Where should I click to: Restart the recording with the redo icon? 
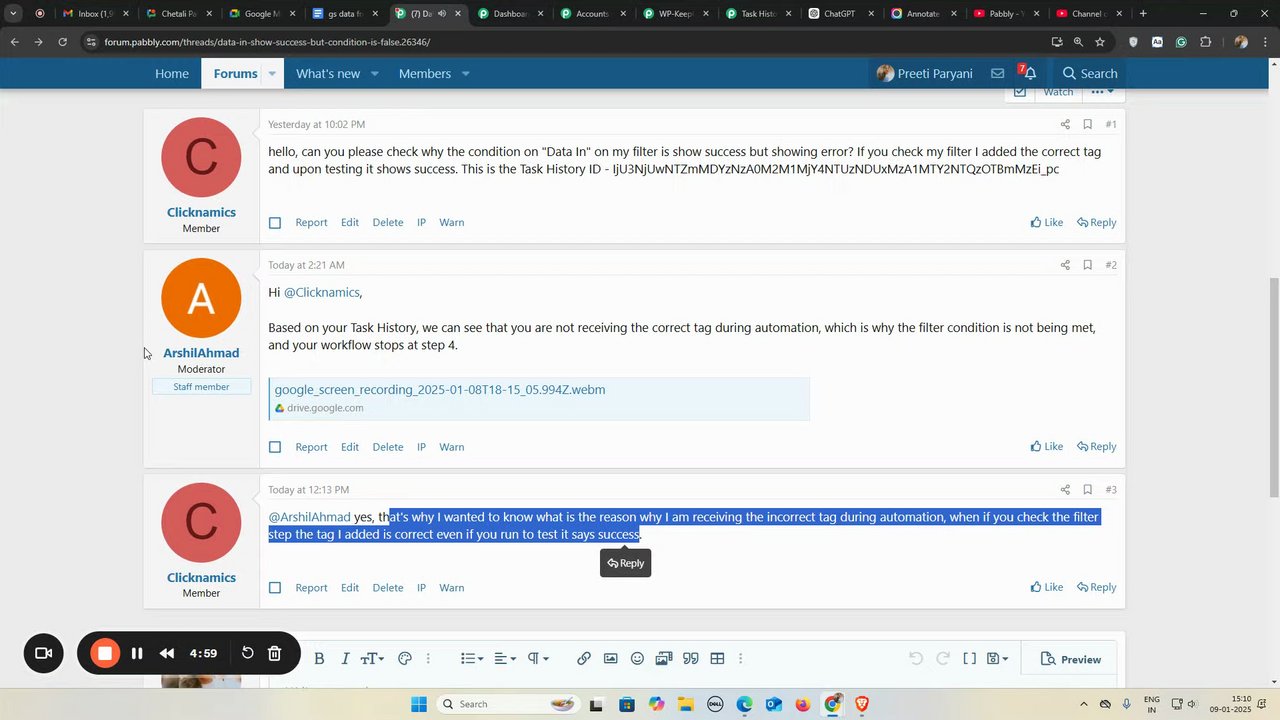click(247, 654)
